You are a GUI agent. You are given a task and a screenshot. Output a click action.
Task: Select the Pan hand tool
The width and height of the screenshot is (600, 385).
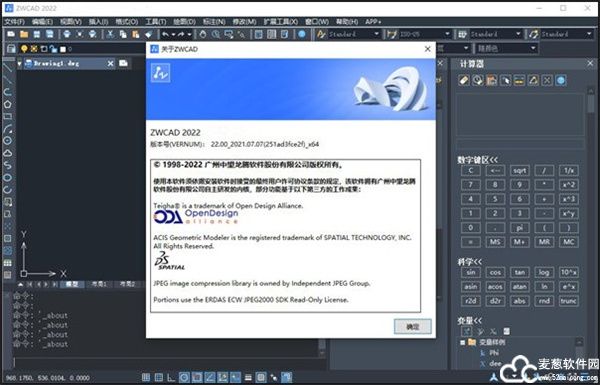(x=203, y=34)
